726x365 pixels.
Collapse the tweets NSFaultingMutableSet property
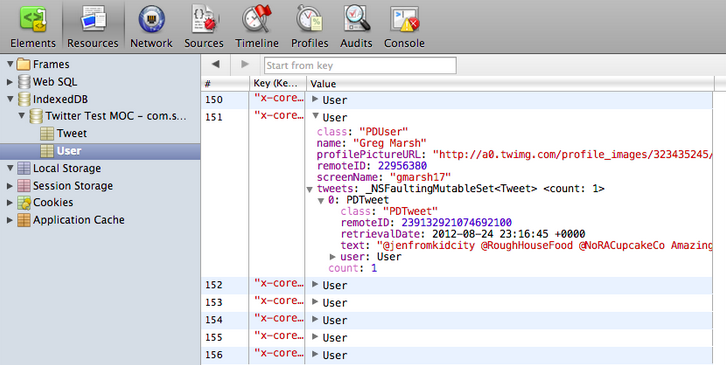(310, 189)
